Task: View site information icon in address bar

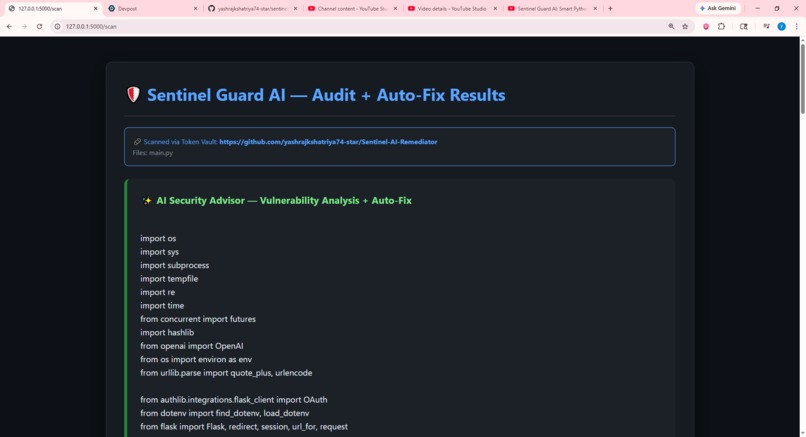Action: [58, 26]
